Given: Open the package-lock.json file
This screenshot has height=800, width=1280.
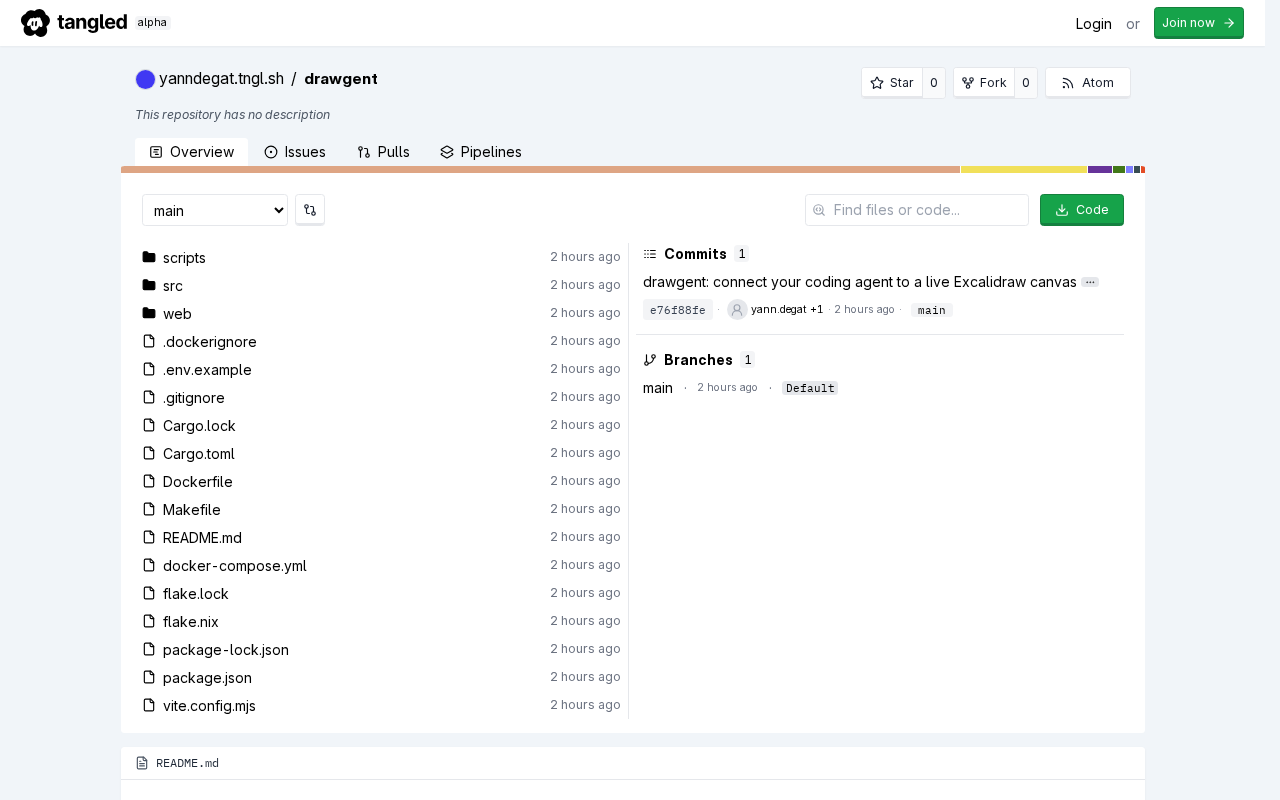Looking at the screenshot, I should pyautogui.click(x=226, y=650).
